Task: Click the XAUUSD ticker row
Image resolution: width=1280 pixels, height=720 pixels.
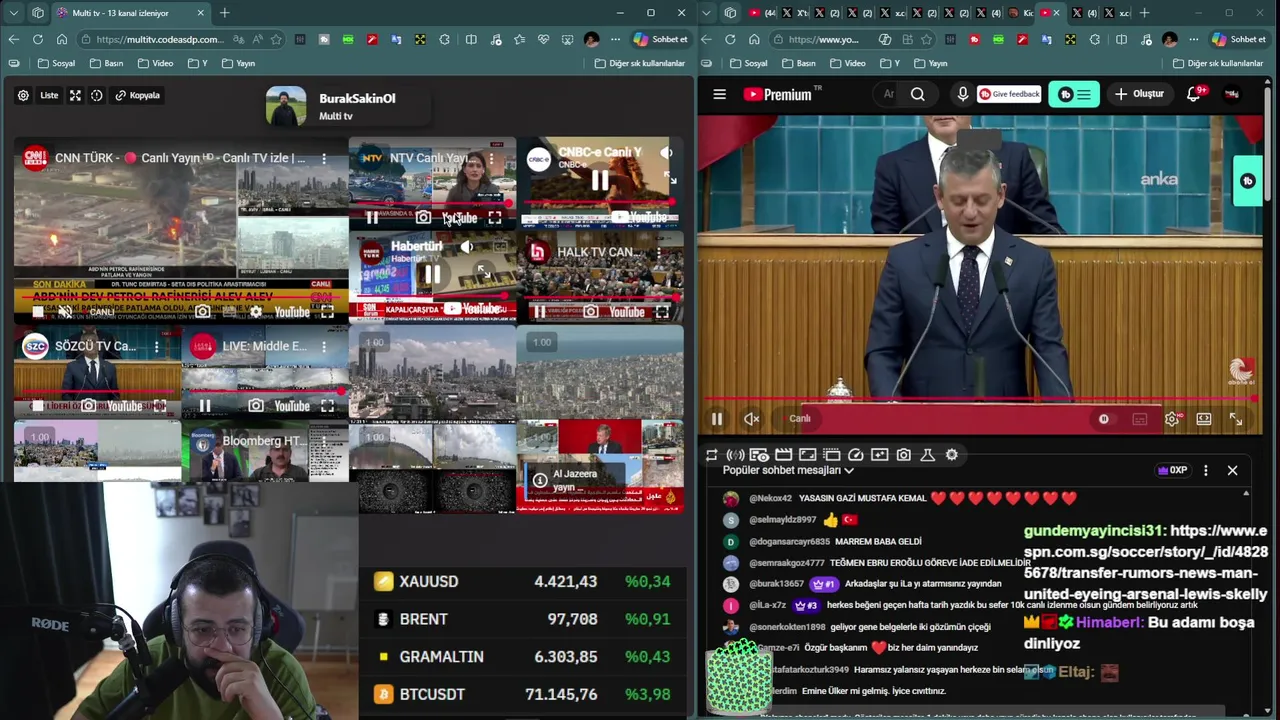Action: 524,581
